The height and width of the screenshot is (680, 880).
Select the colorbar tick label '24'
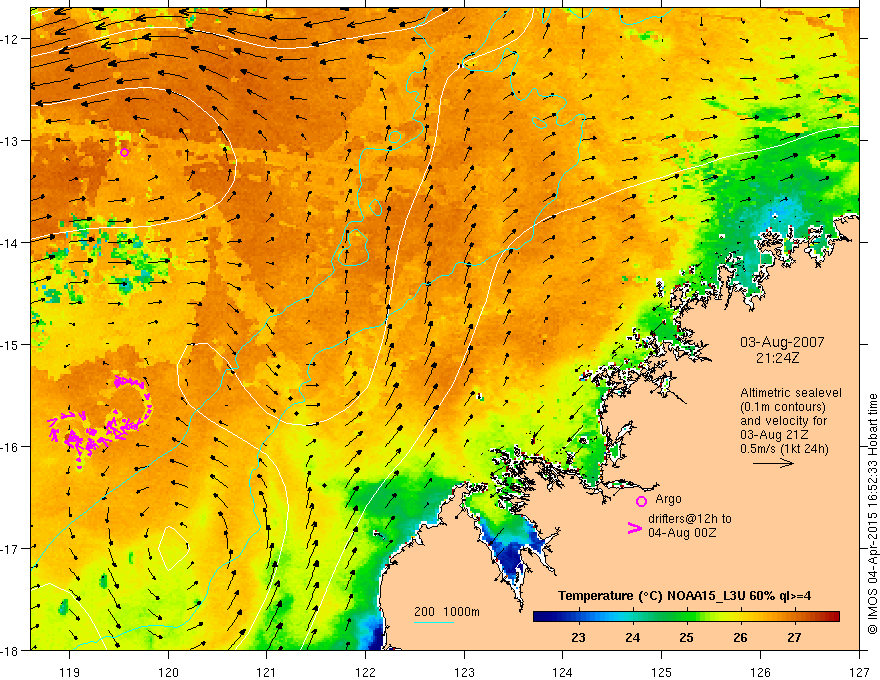coord(632,638)
